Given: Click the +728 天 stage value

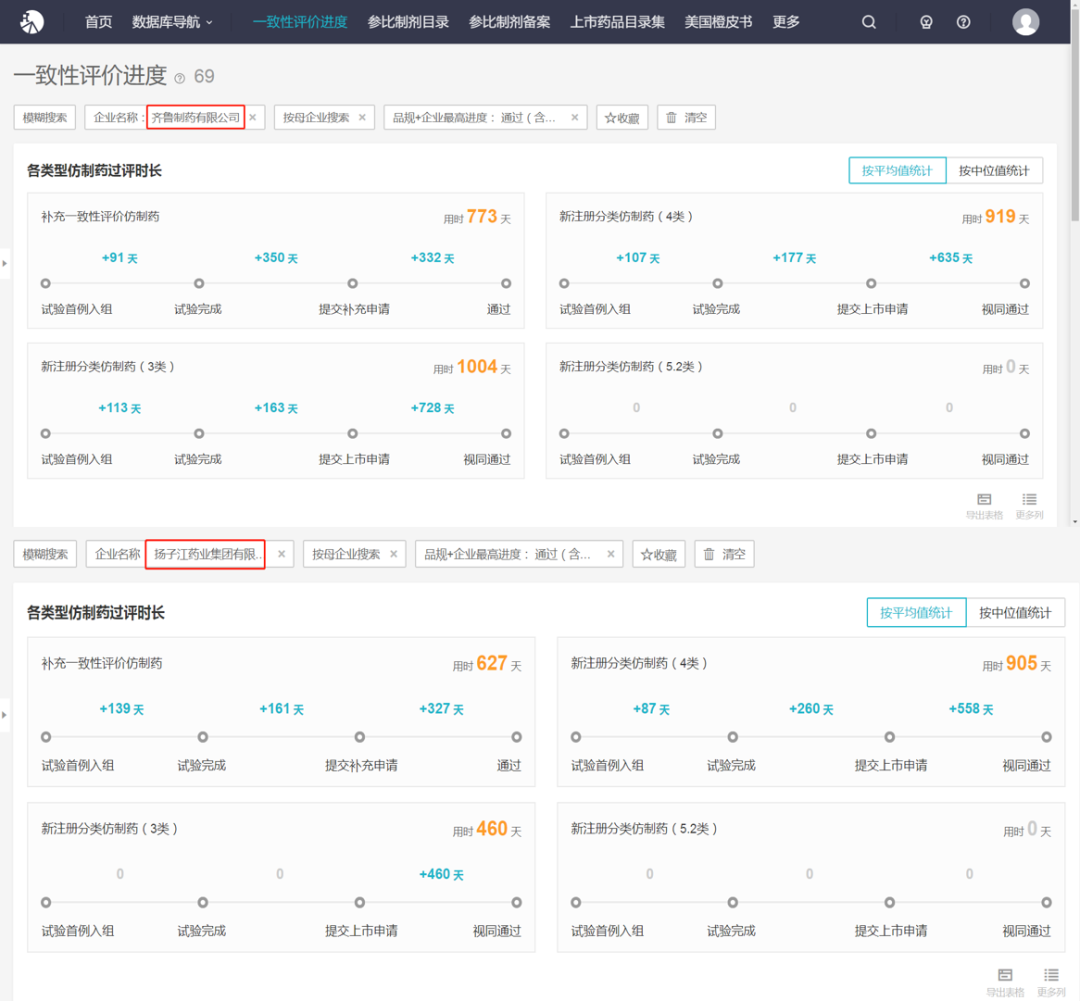Looking at the screenshot, I should click(x=432, y=408).
